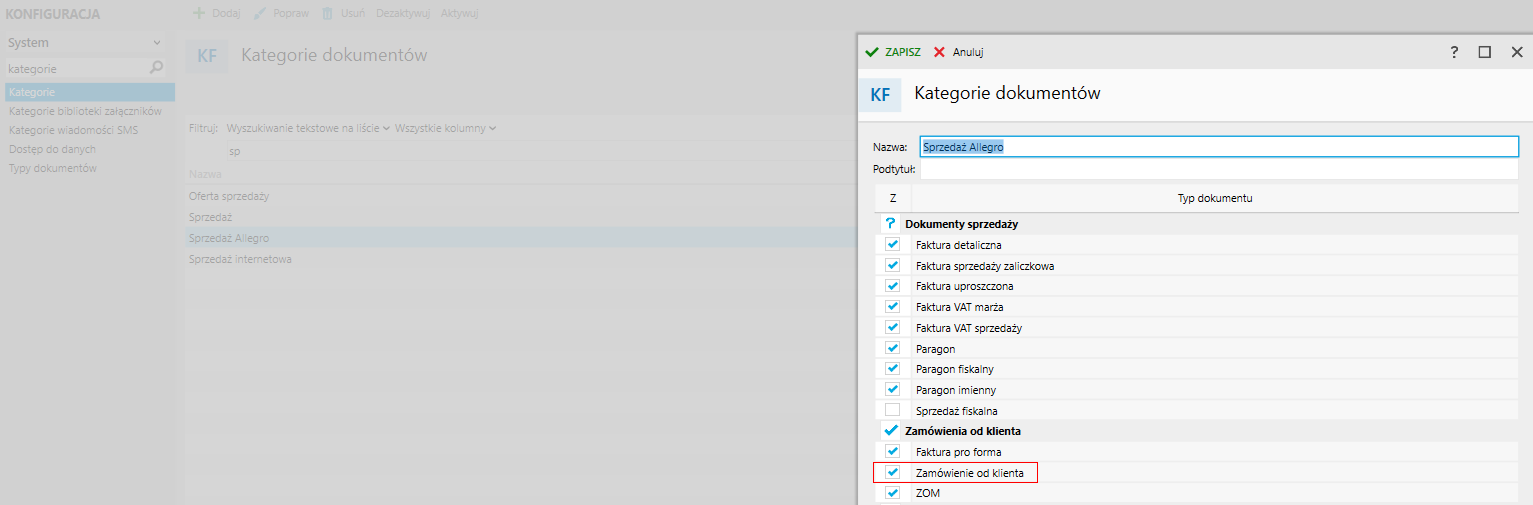Viewport: 1533px width, 505px height.
Task: Click the Popraw pencil icon
Action: click(260, 14)
